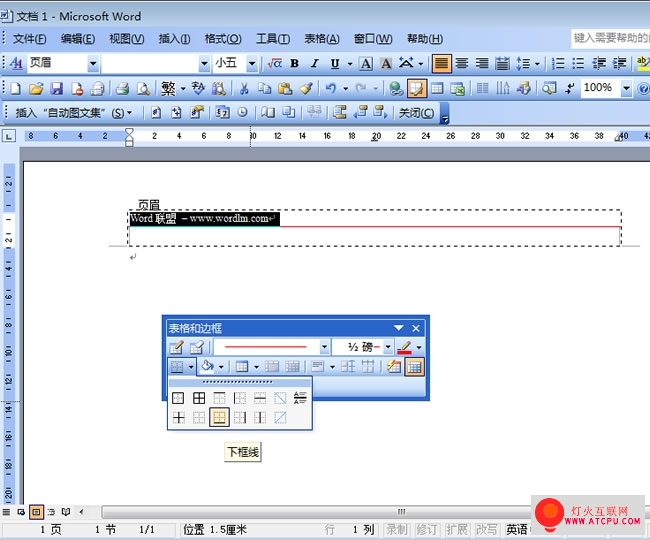Expand the line weight ½ 磅 dropdown
The height and width of the screenshot is (540, 650).
click(388, 347)
